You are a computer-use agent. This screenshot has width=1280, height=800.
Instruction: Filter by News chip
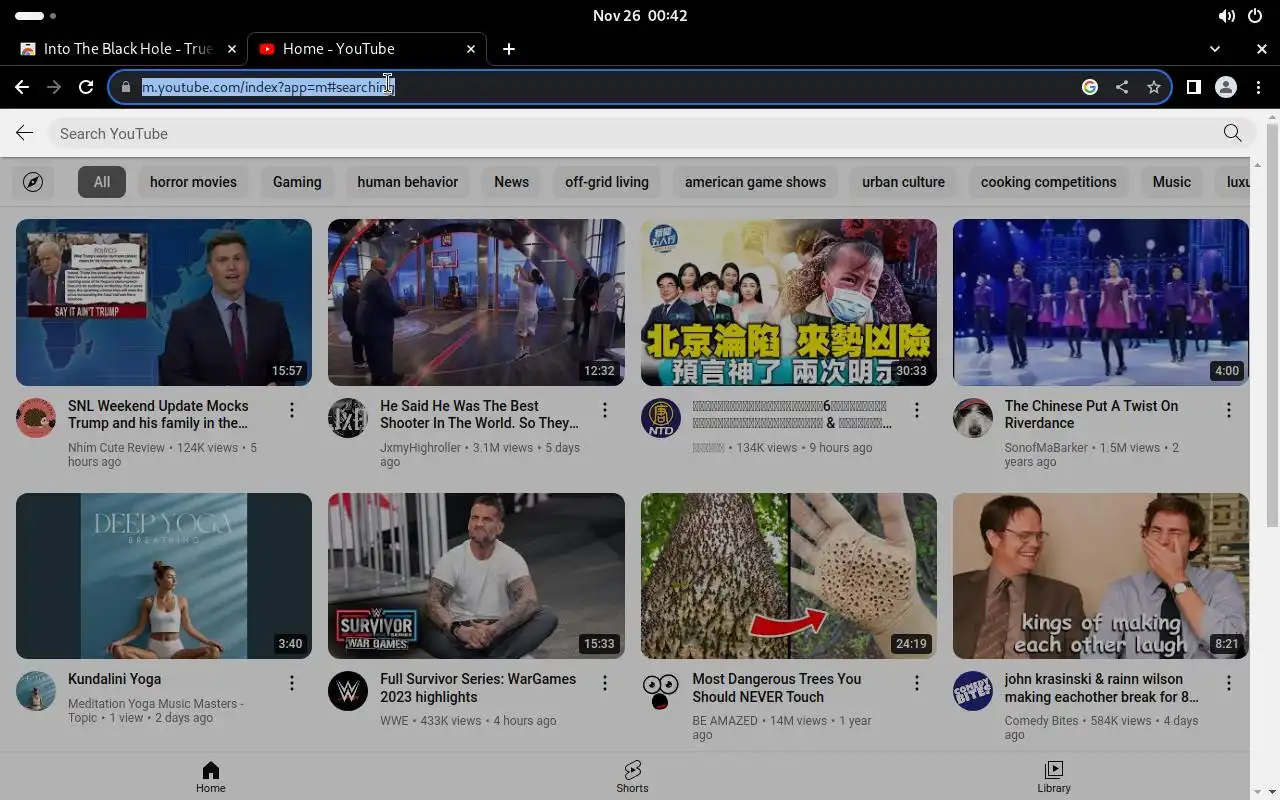coord(511,182)
